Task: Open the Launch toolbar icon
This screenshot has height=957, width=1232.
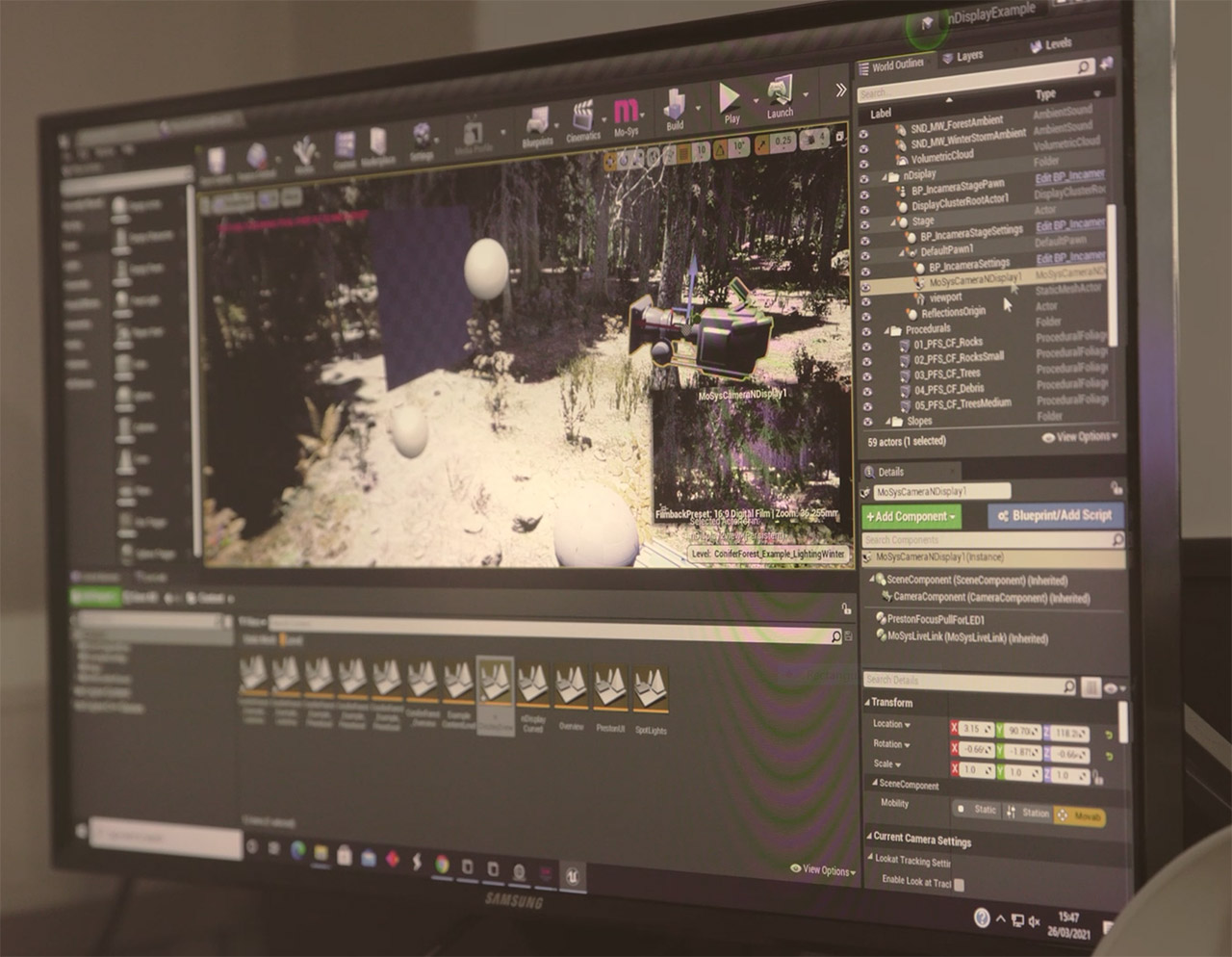Action: (x=779, y=96)
